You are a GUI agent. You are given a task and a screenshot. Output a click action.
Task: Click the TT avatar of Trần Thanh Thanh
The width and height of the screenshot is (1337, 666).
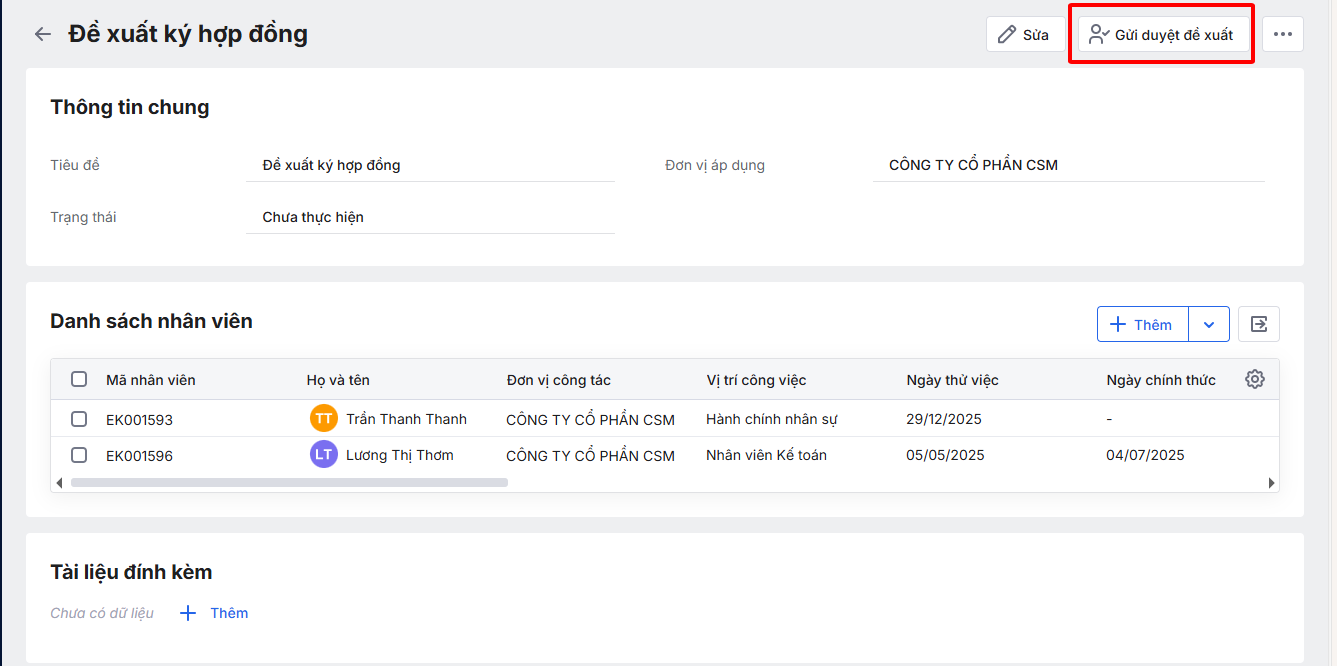click(x=324, y=419)
